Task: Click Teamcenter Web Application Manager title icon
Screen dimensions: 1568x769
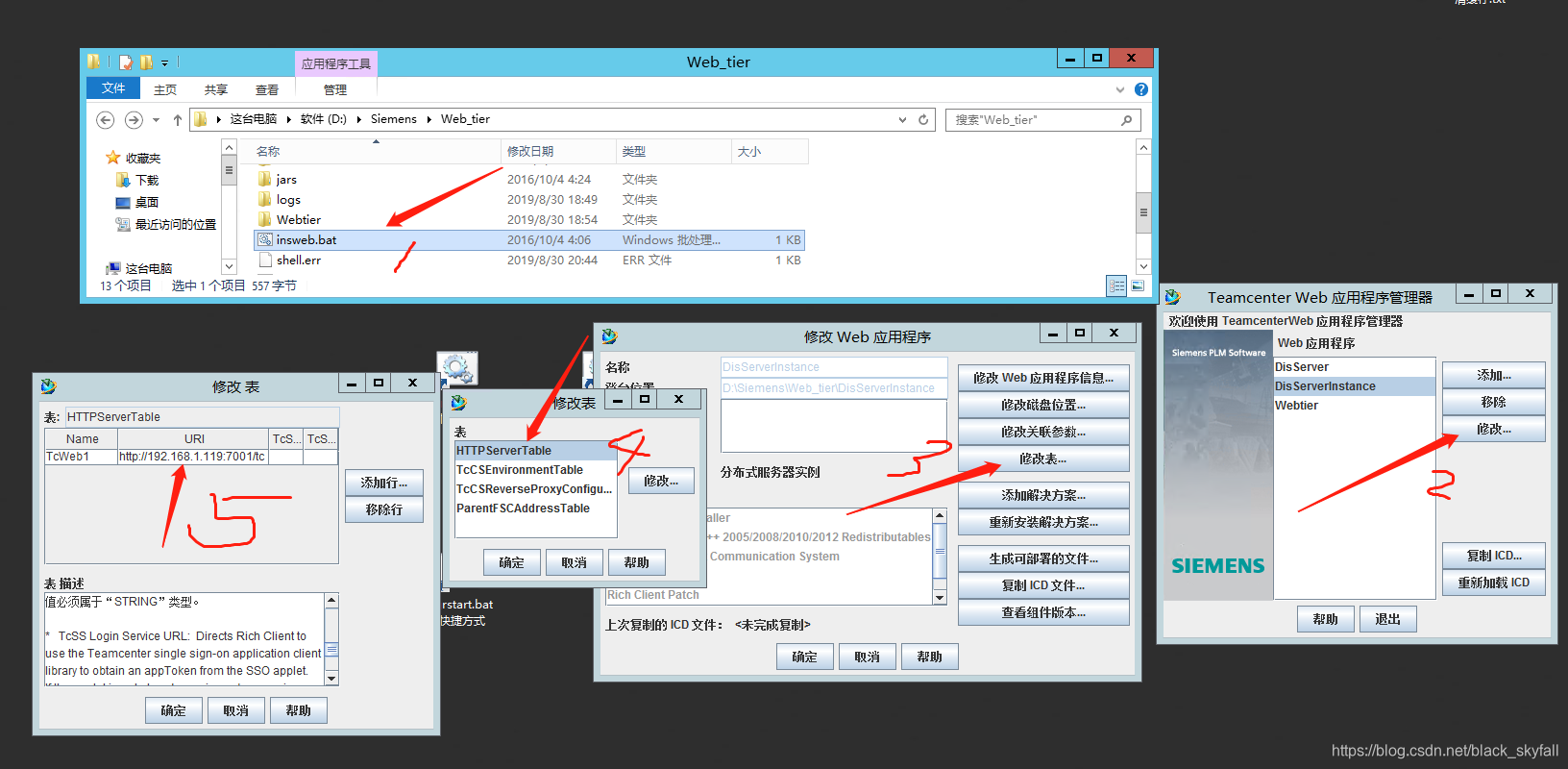Action: [1172, 297]
